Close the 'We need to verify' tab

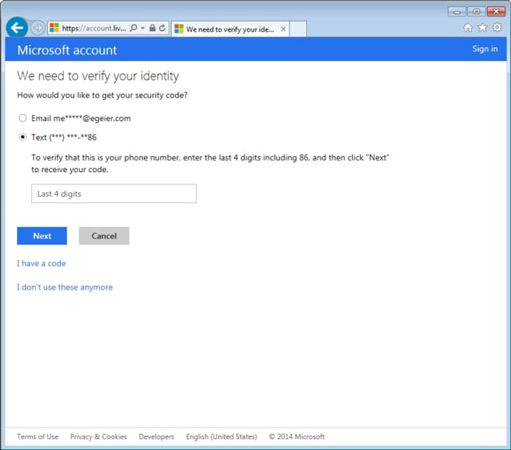[x=283, y=29]
